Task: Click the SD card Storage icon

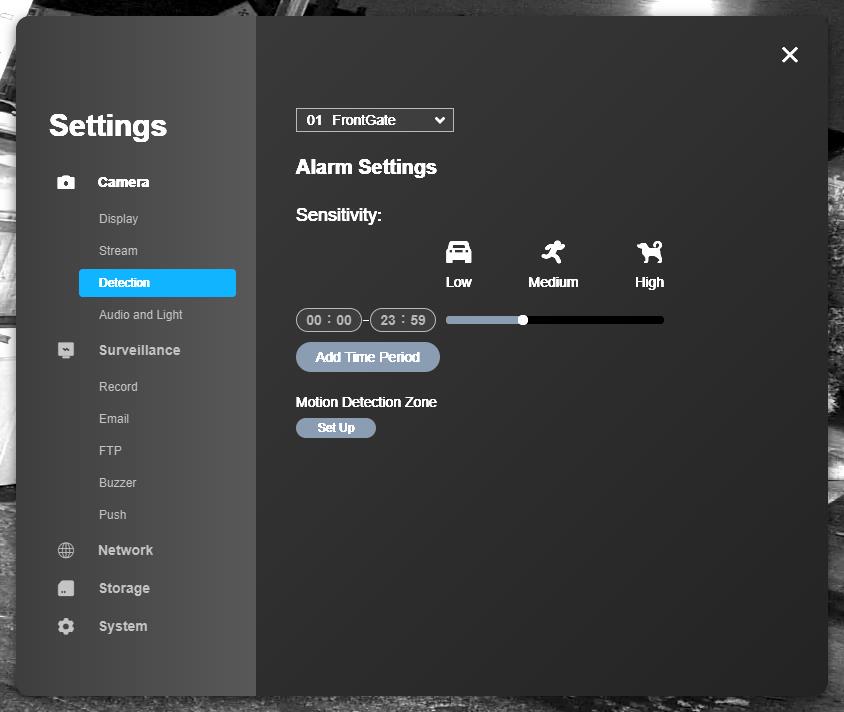Action: coord(66,588)
